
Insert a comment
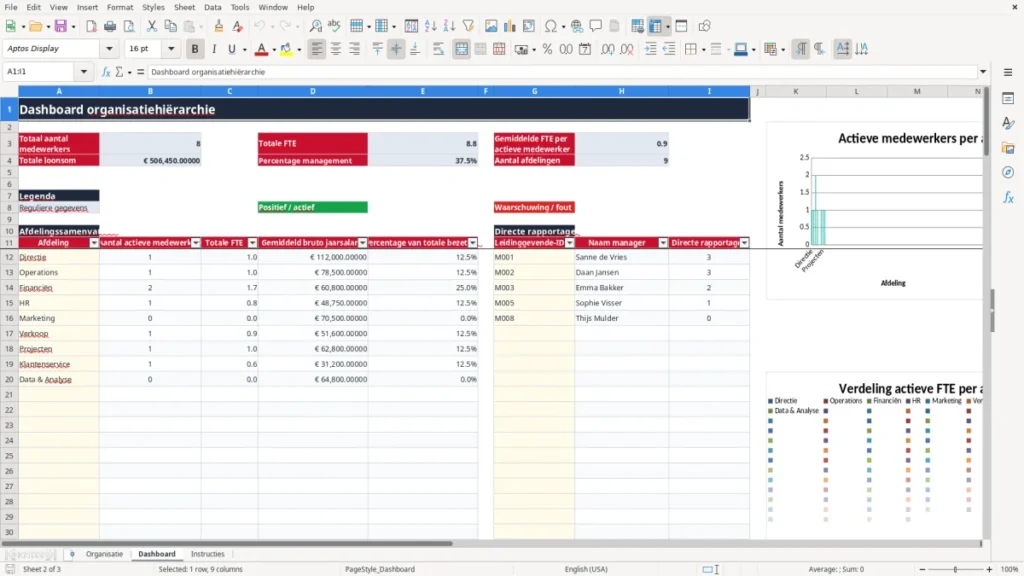[x=596, y=26]
